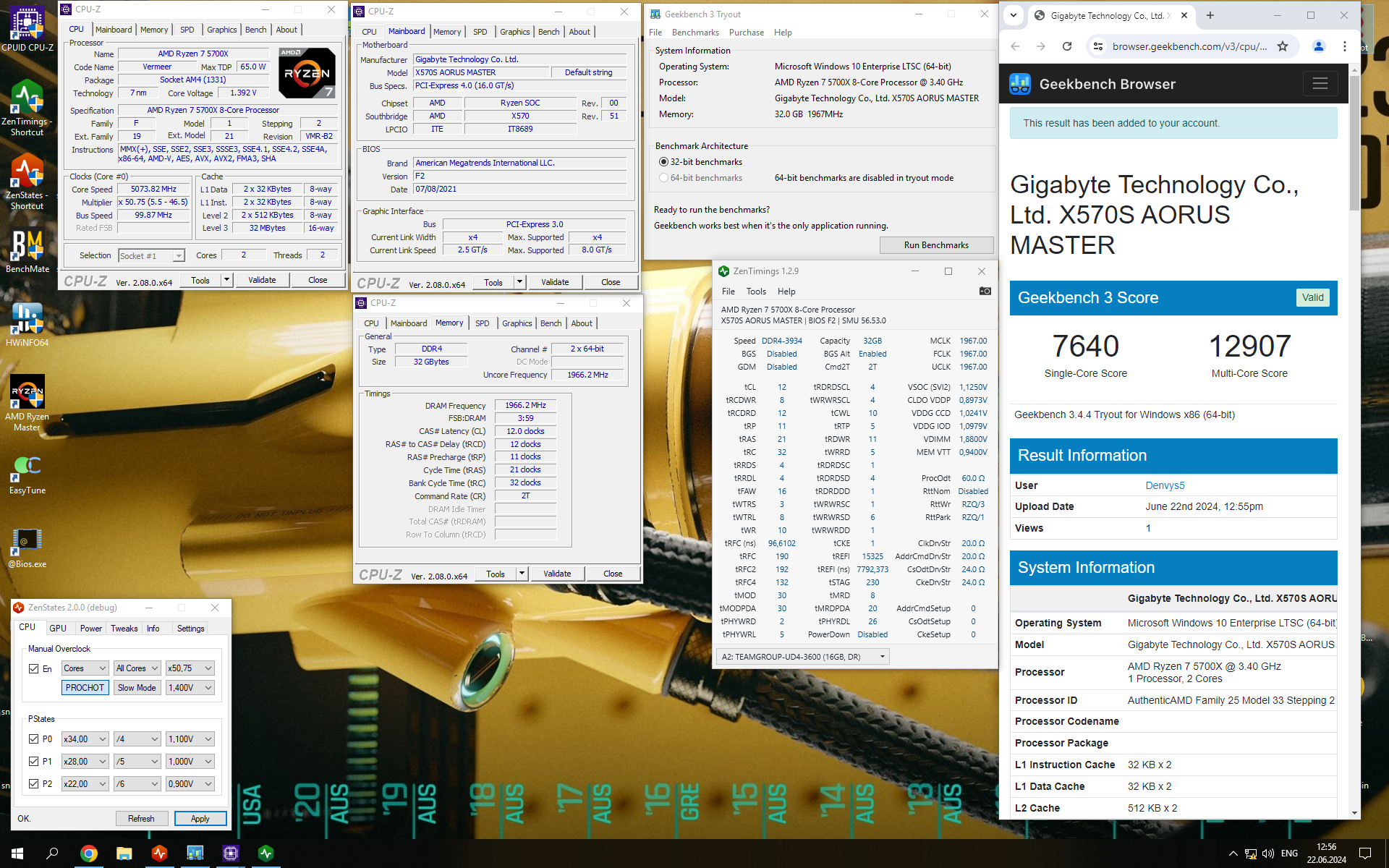
Task: Open the ZenStates desktop shortcut
Action: click(x=27, y=182)
